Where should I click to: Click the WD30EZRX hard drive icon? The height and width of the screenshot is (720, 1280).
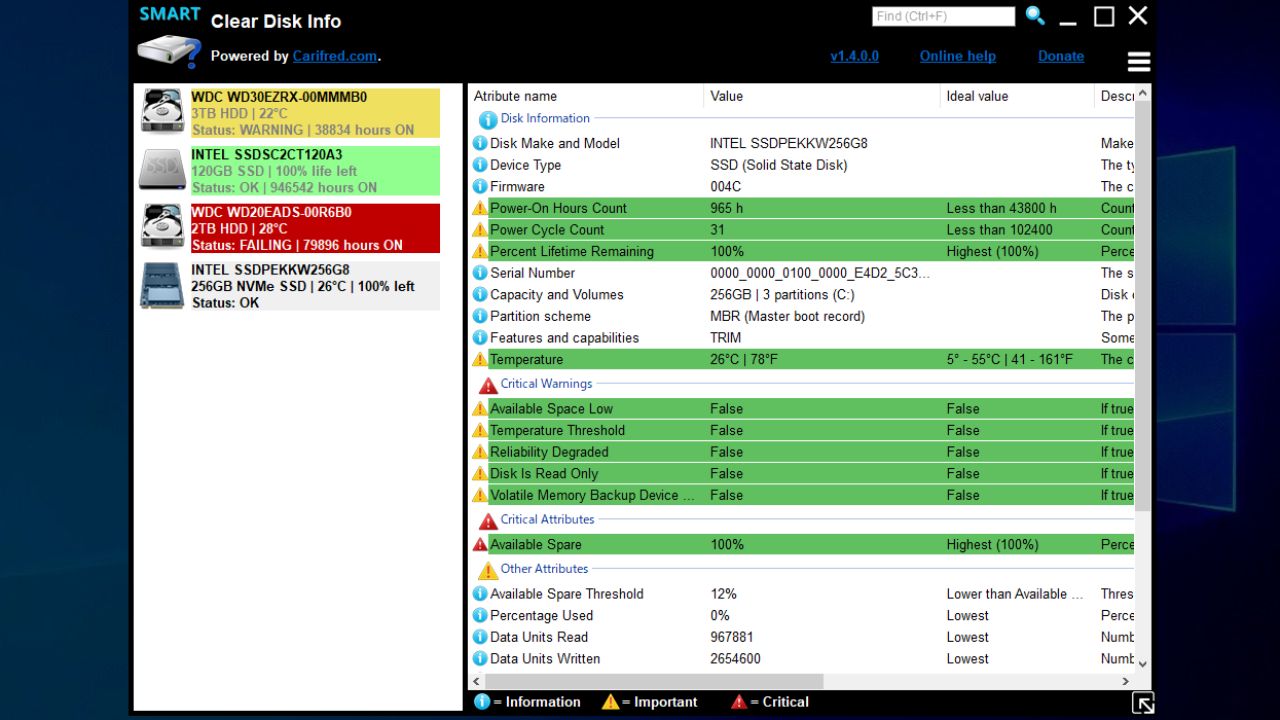162,112
